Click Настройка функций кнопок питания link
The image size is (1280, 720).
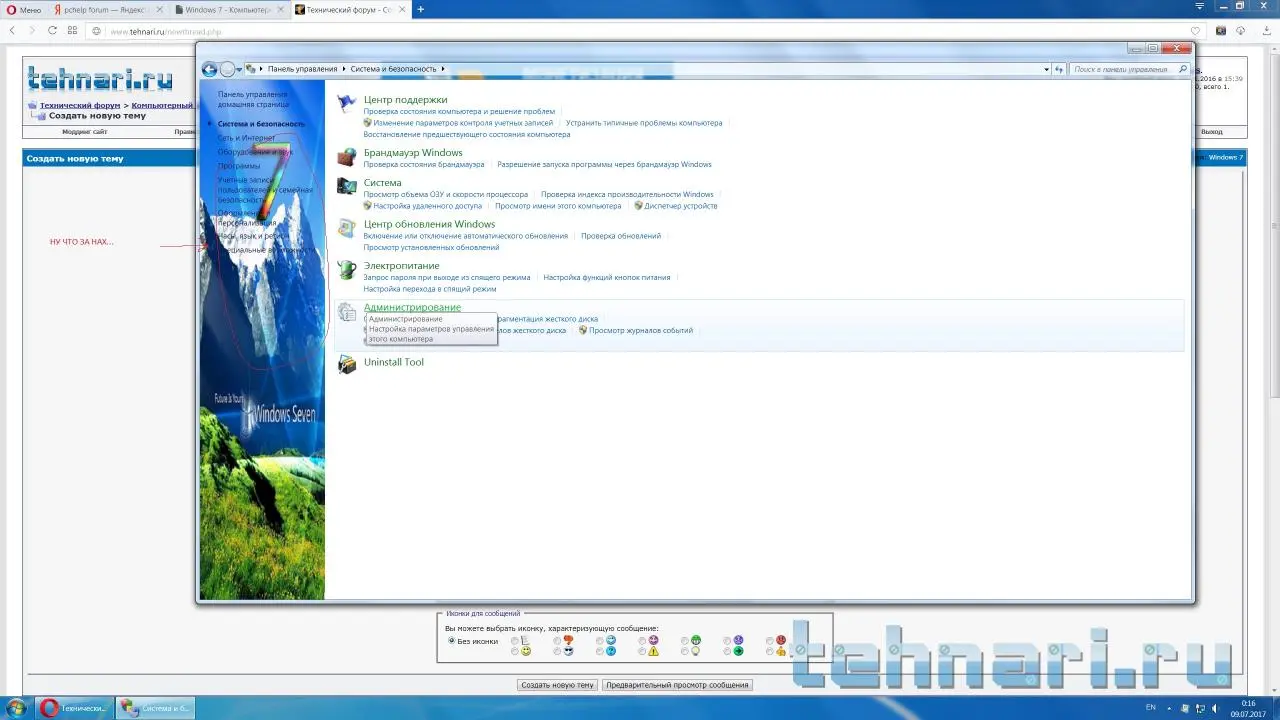pyautogui.click(x=606, y=277)
